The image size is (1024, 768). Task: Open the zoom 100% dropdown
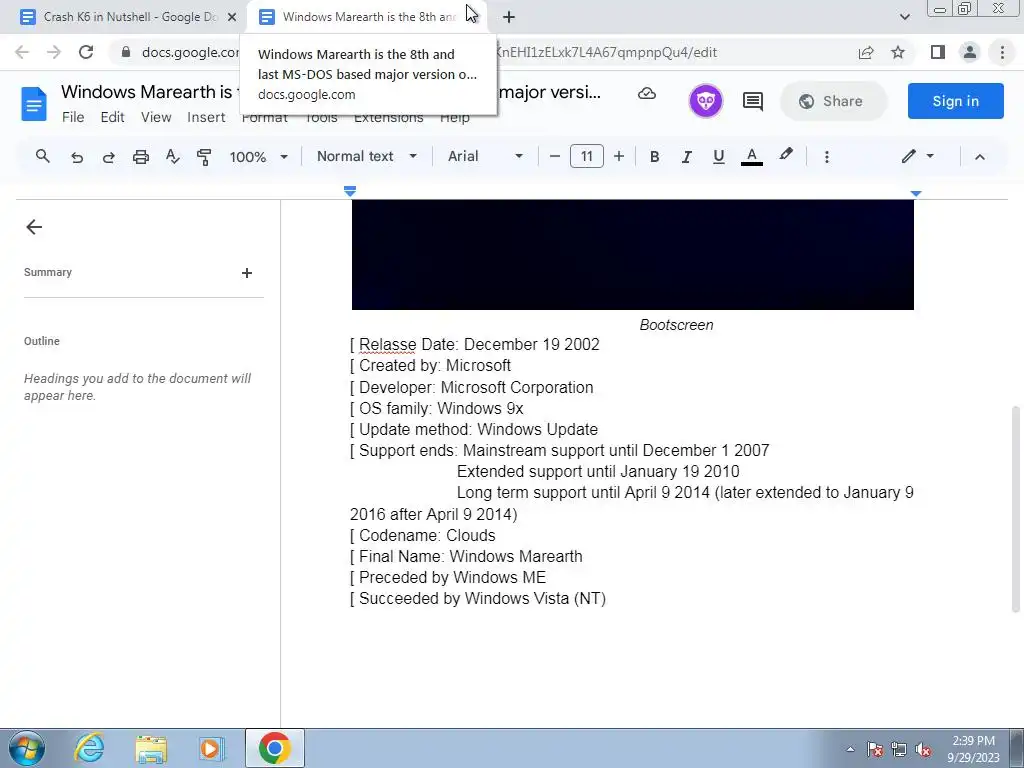click(x=259, y=157)
